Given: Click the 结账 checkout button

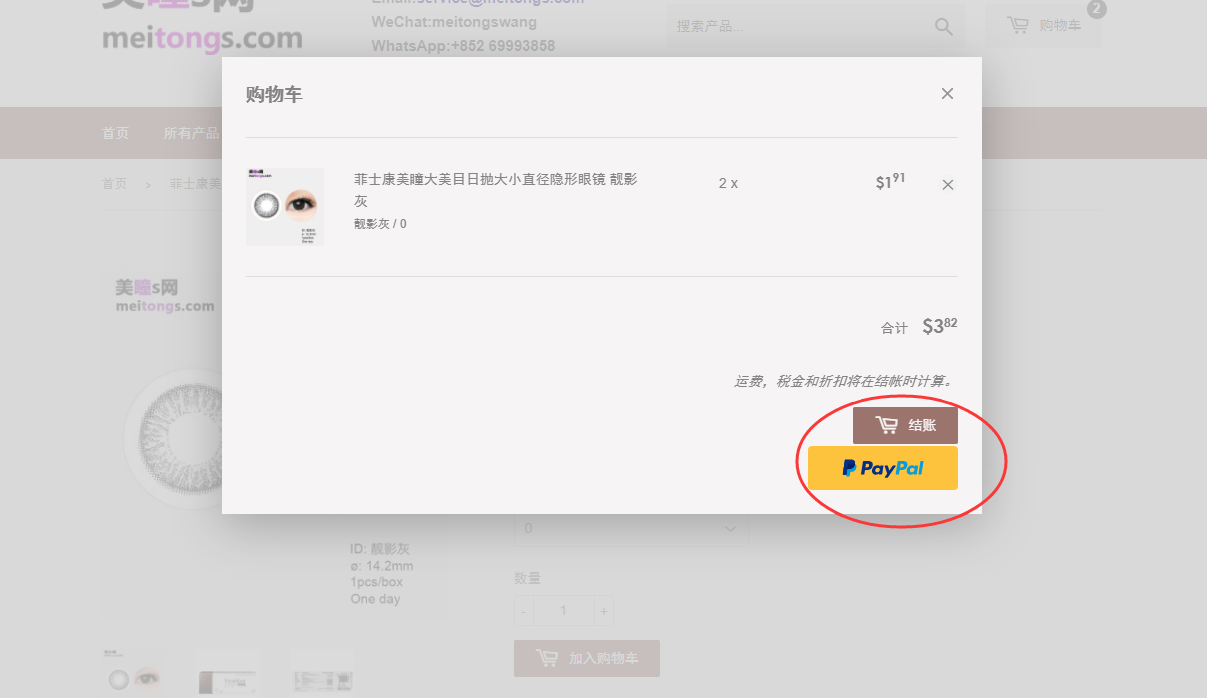Looking at the screenshot, I should tap(905, 425).
